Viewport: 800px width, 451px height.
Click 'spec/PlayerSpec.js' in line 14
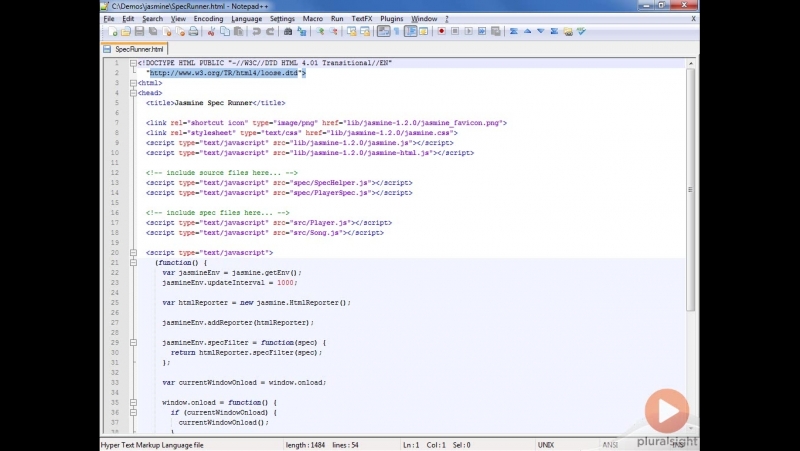(x=330, y=193)
